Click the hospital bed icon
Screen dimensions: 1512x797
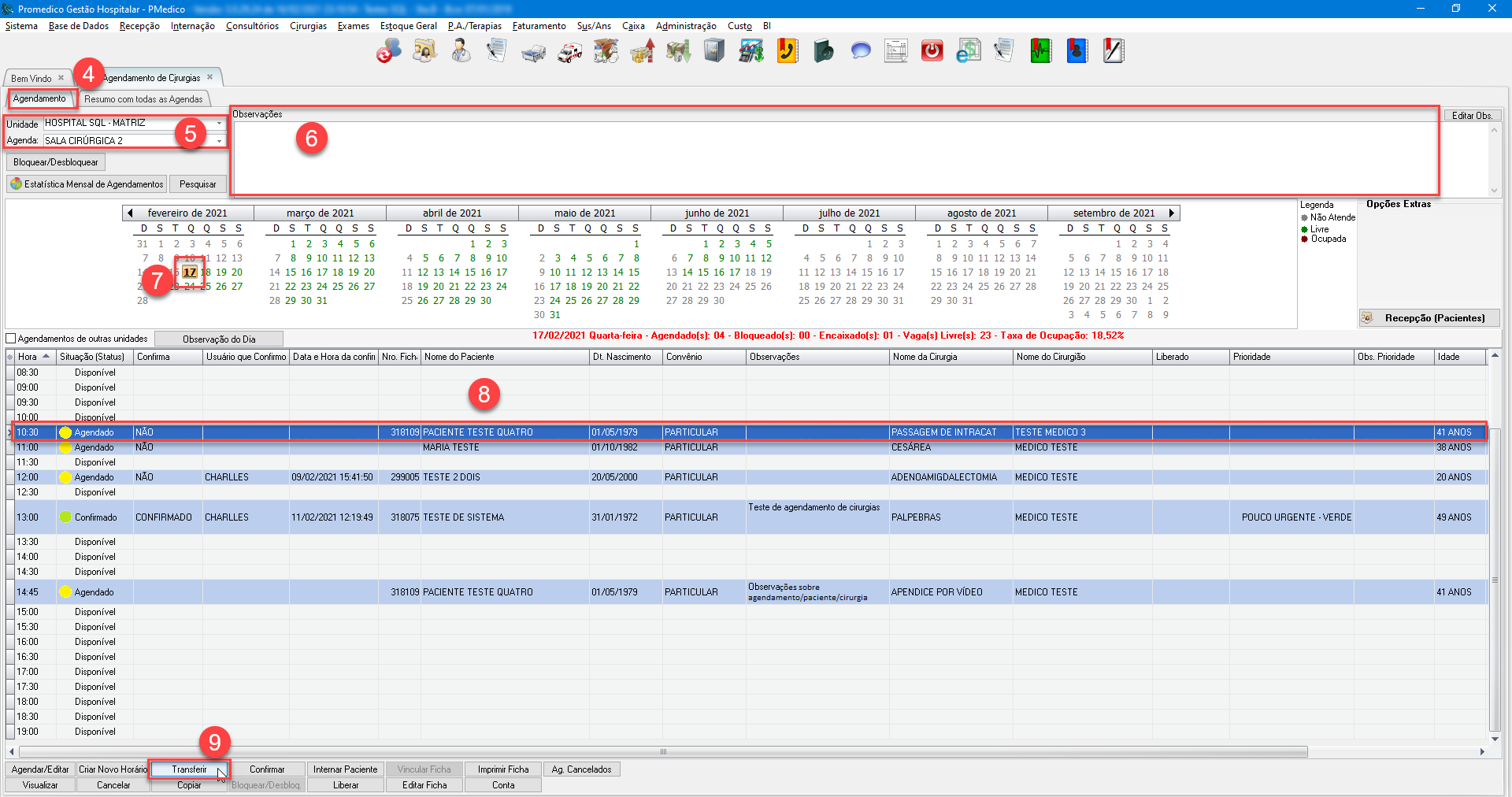click(533, 52)
